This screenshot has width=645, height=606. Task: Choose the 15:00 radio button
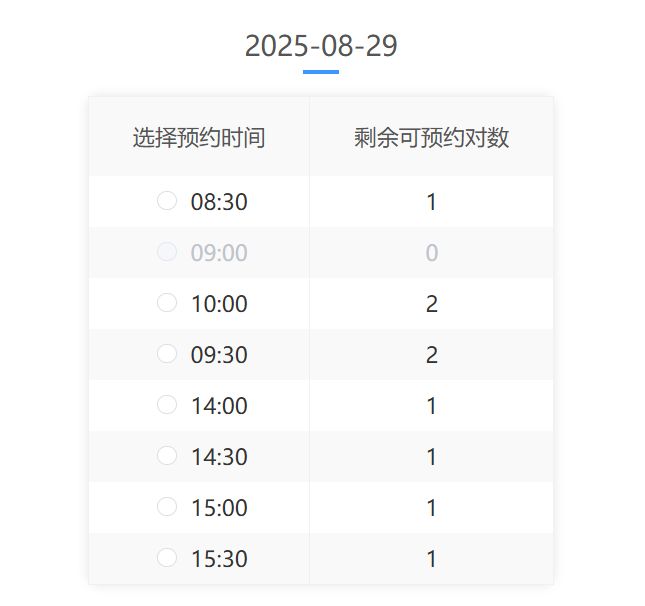click(167, 507)
